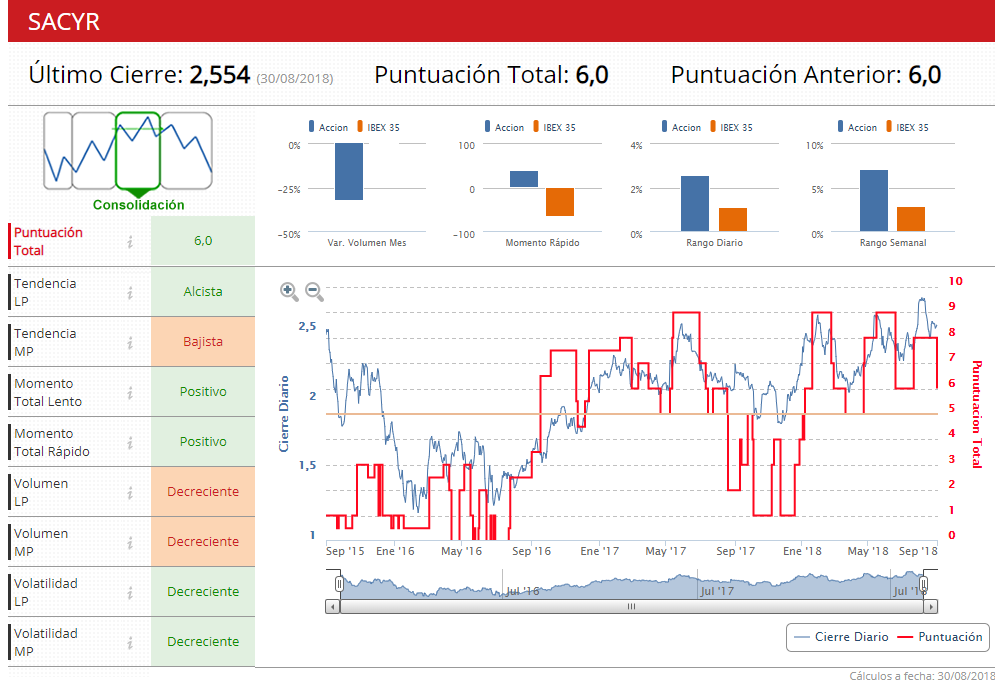
Task: Click blue Accion bar in Var. Volumen Mes
Action: click(349, 171)
